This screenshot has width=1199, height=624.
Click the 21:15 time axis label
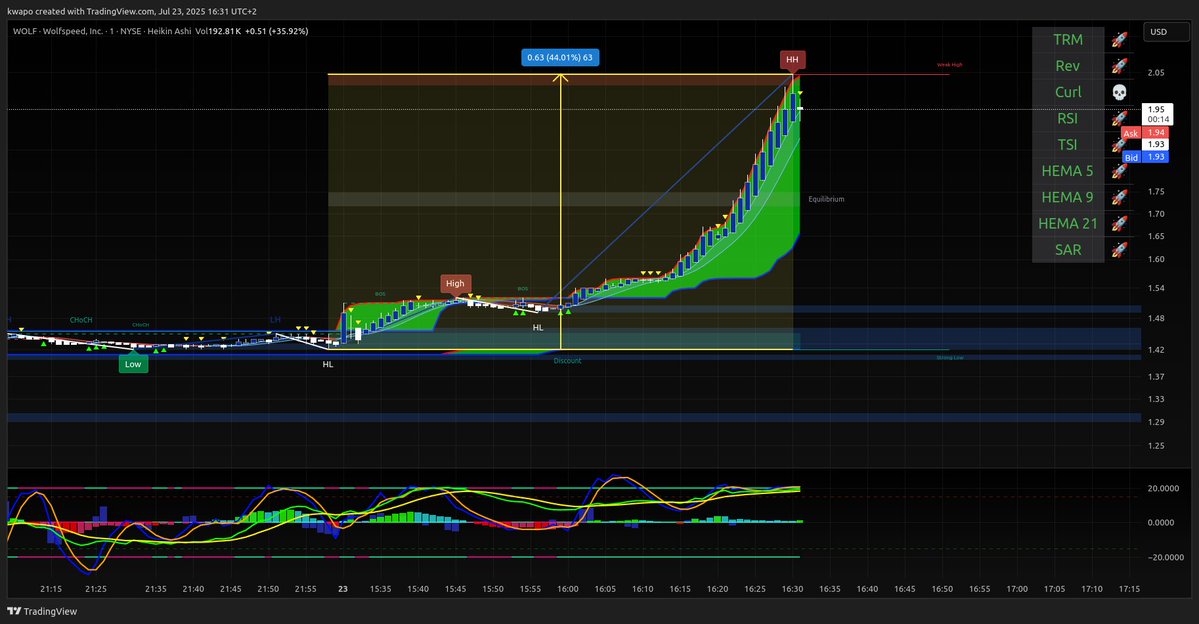[51, 589]
